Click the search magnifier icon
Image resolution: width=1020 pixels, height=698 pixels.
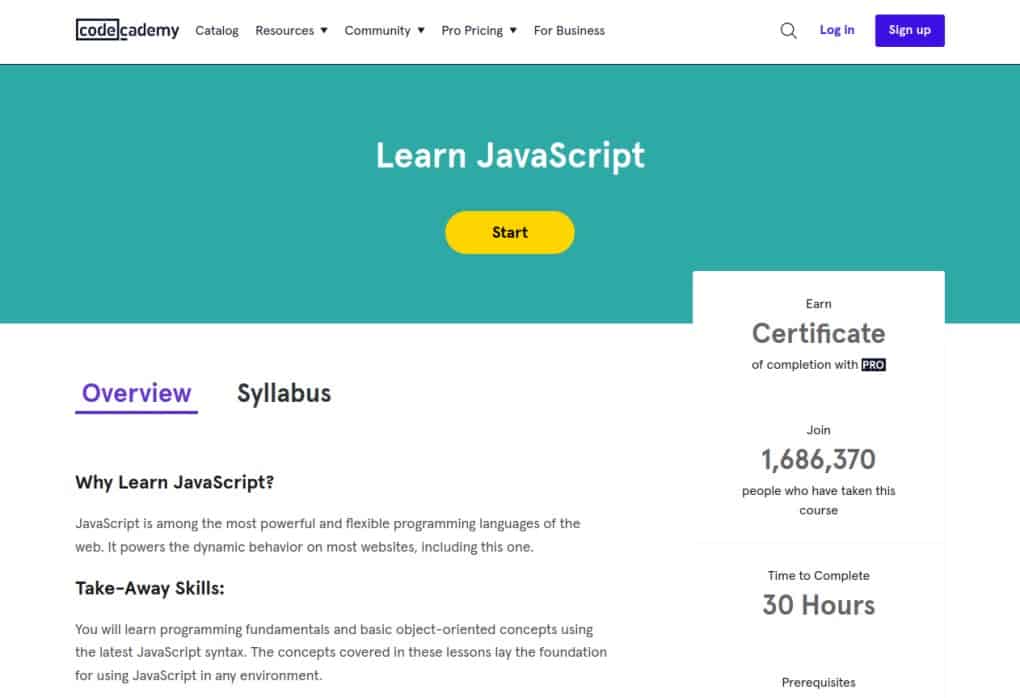point(788,31)
